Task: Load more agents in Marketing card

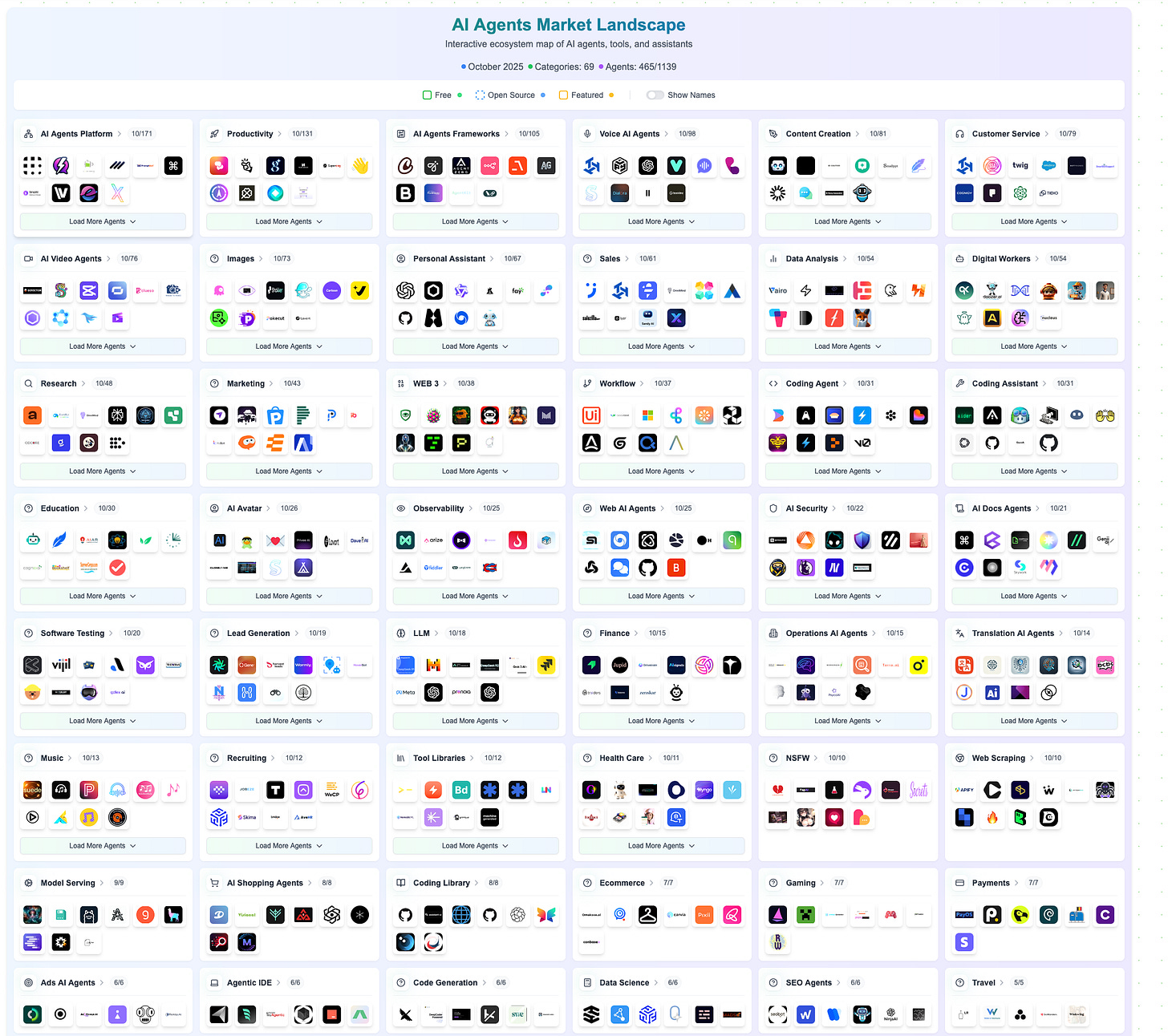Action: (x=289, y=471)
